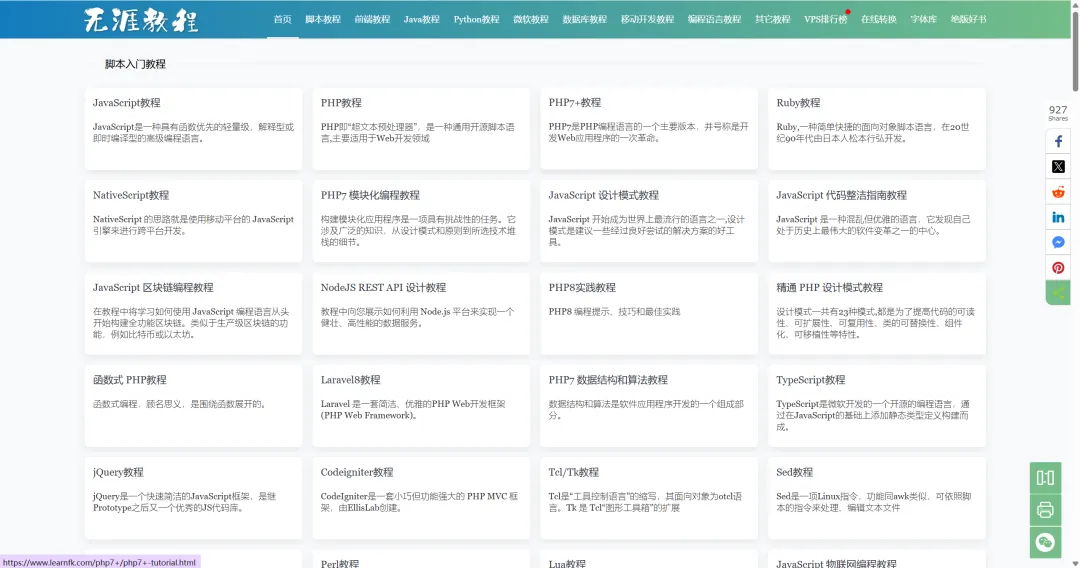Open 首页 in the navigation bar
Image resolution: width=1080 pixels, height=568 pixels.
point(282,19)
